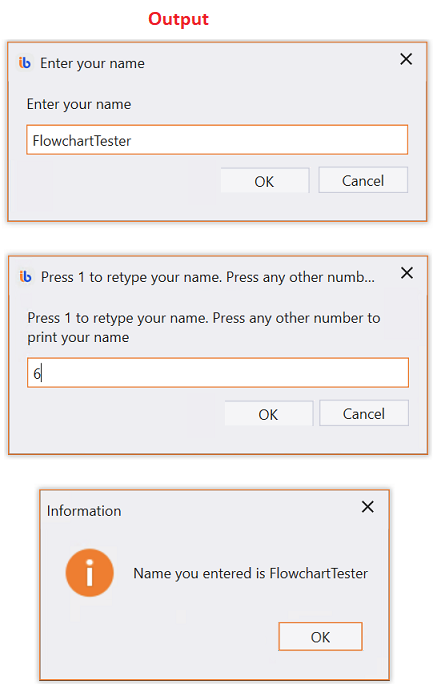
Task: Cancel the retype name prompt dialog
Action: (x=364, y=413)
